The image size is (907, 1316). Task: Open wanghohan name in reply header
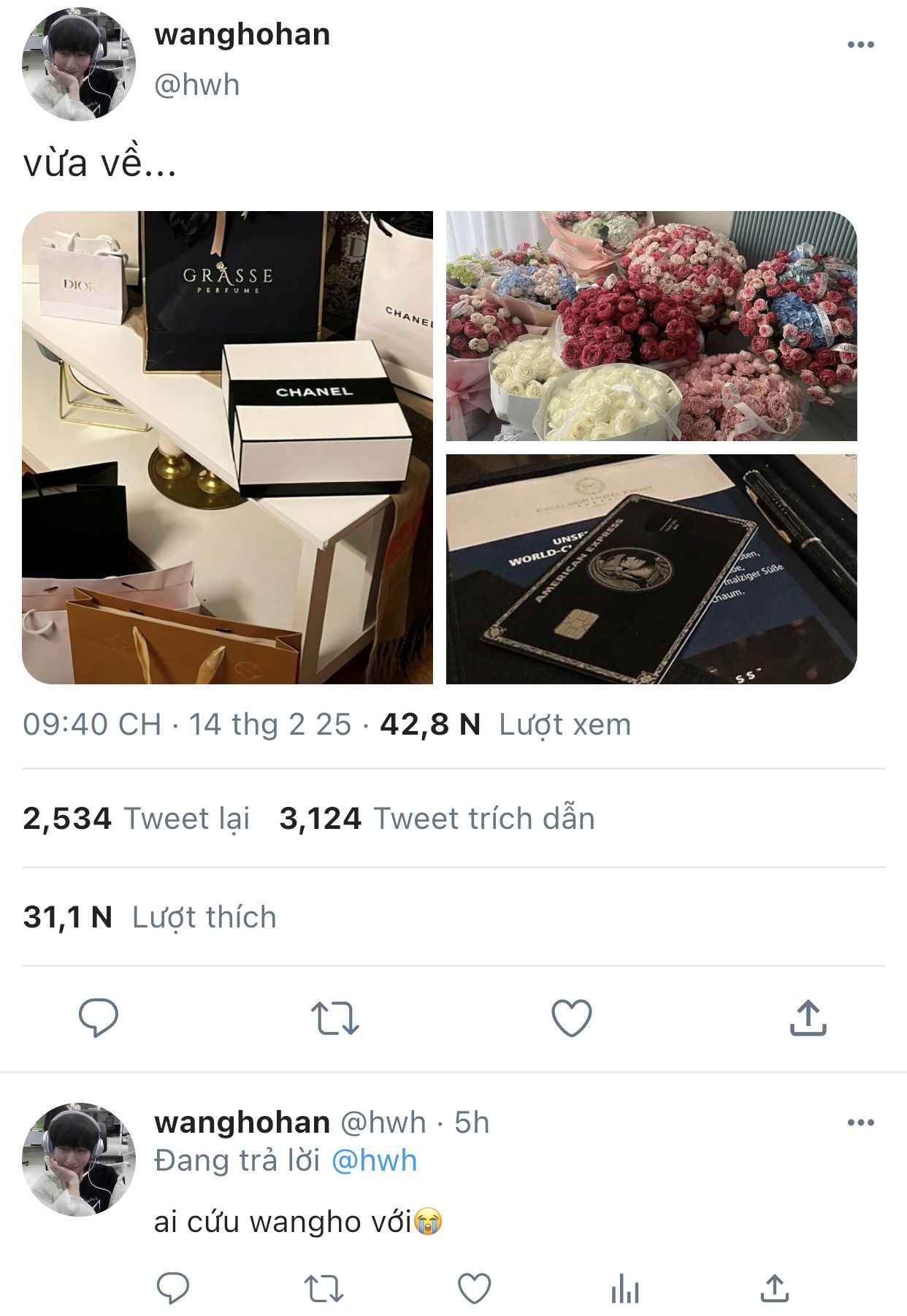pyautogui.click(x=242, y=1122)
